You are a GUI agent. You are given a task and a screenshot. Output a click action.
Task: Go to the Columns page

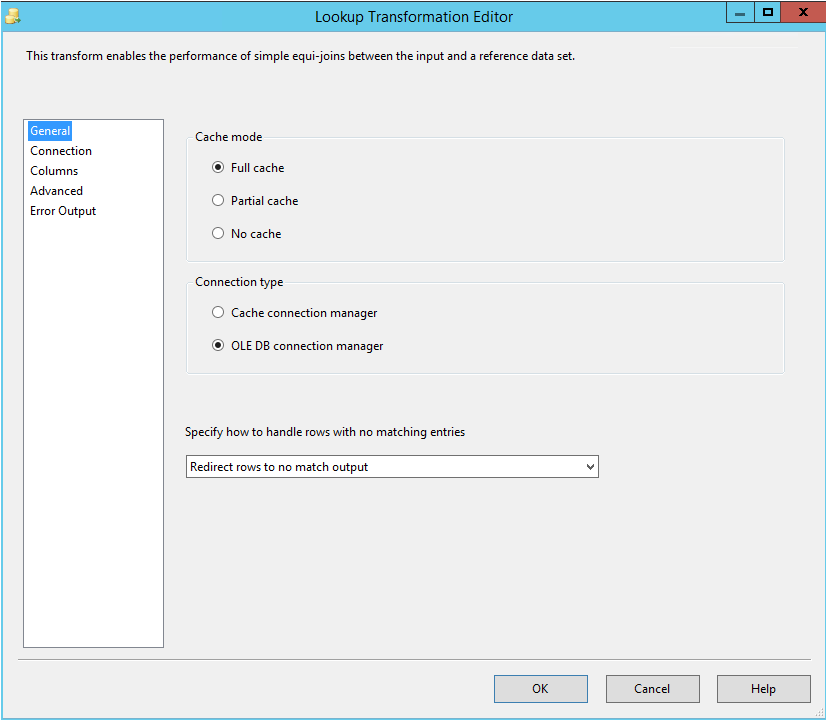54,171
